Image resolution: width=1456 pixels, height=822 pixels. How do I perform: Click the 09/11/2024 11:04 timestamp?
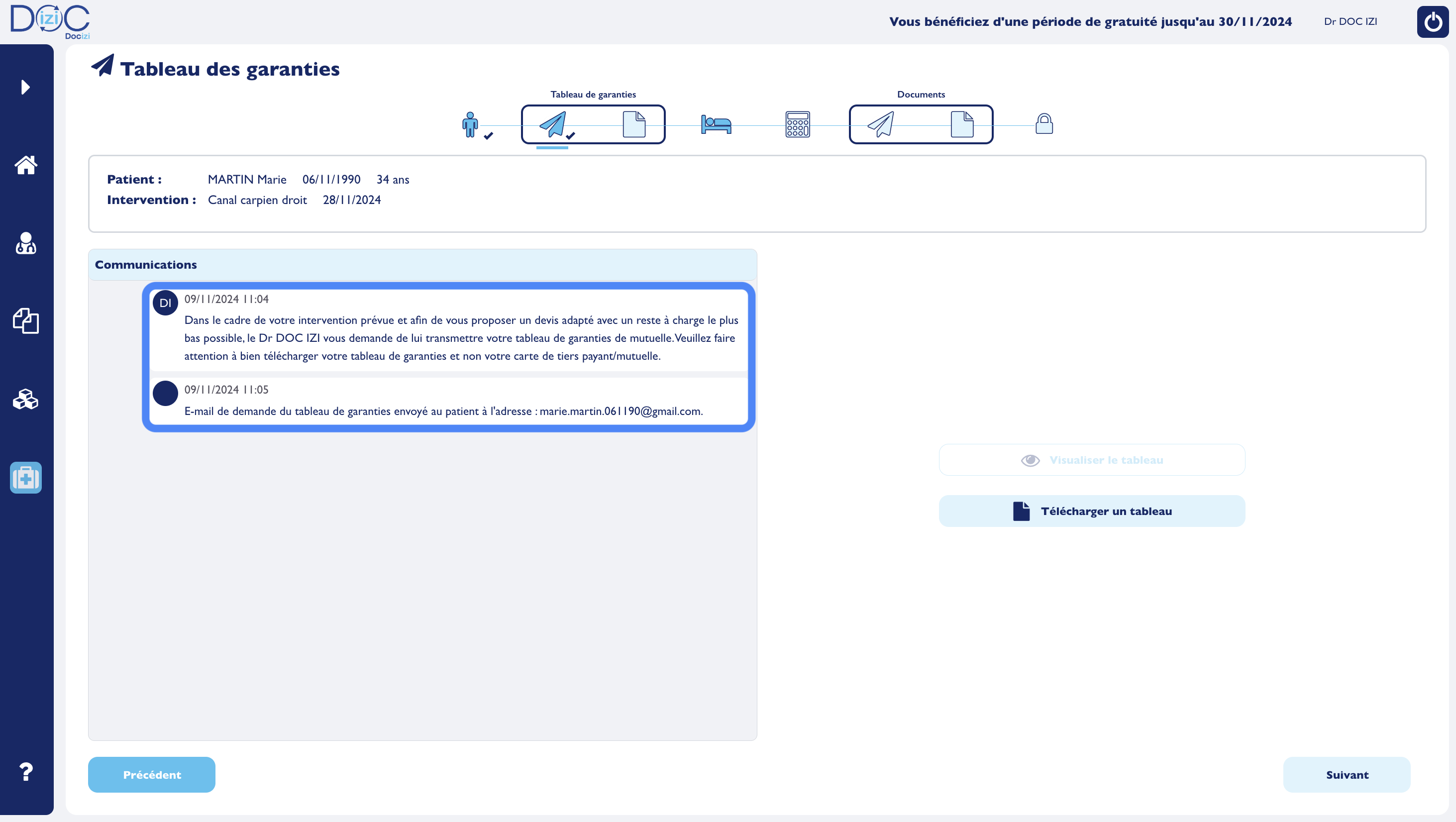226,299
